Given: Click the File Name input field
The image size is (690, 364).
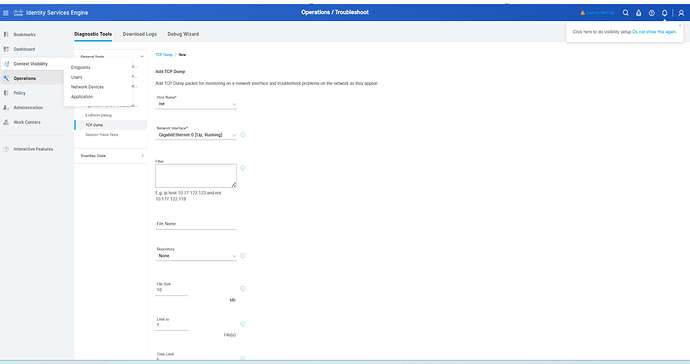Looking at the screenshot, I should click(x=196, y=224).
